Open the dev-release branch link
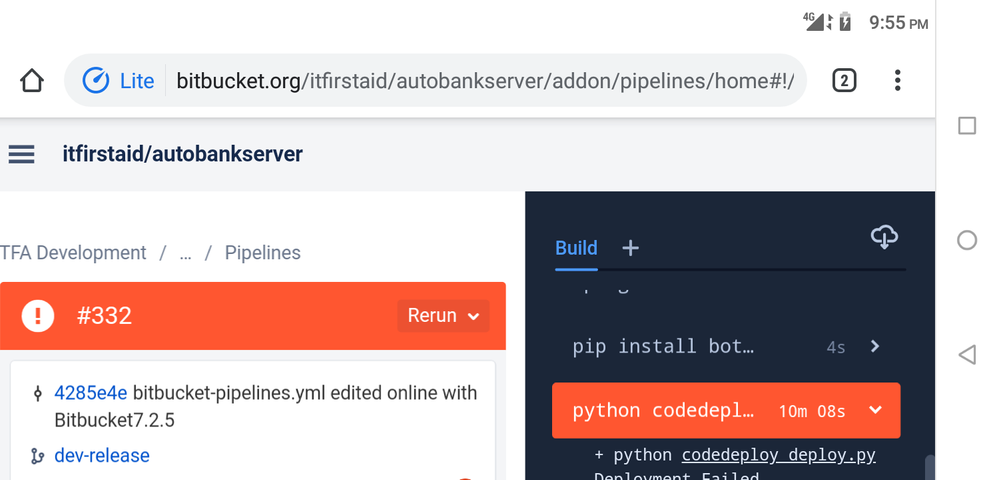 pos(102,456)
